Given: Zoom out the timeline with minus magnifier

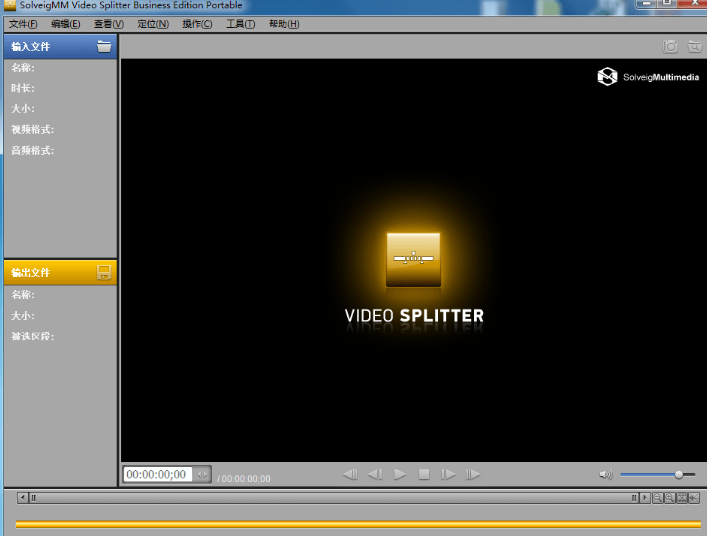Looking at the screenshot, I should (658, 498).
